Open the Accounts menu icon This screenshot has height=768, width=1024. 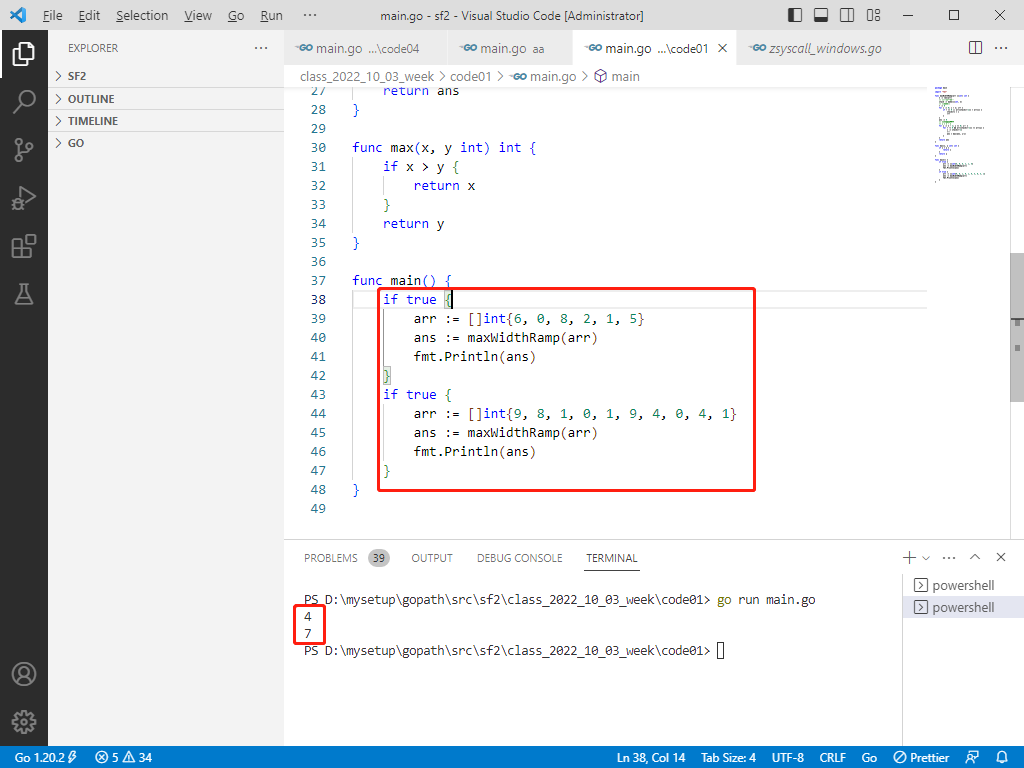click(x=24, y=674)
